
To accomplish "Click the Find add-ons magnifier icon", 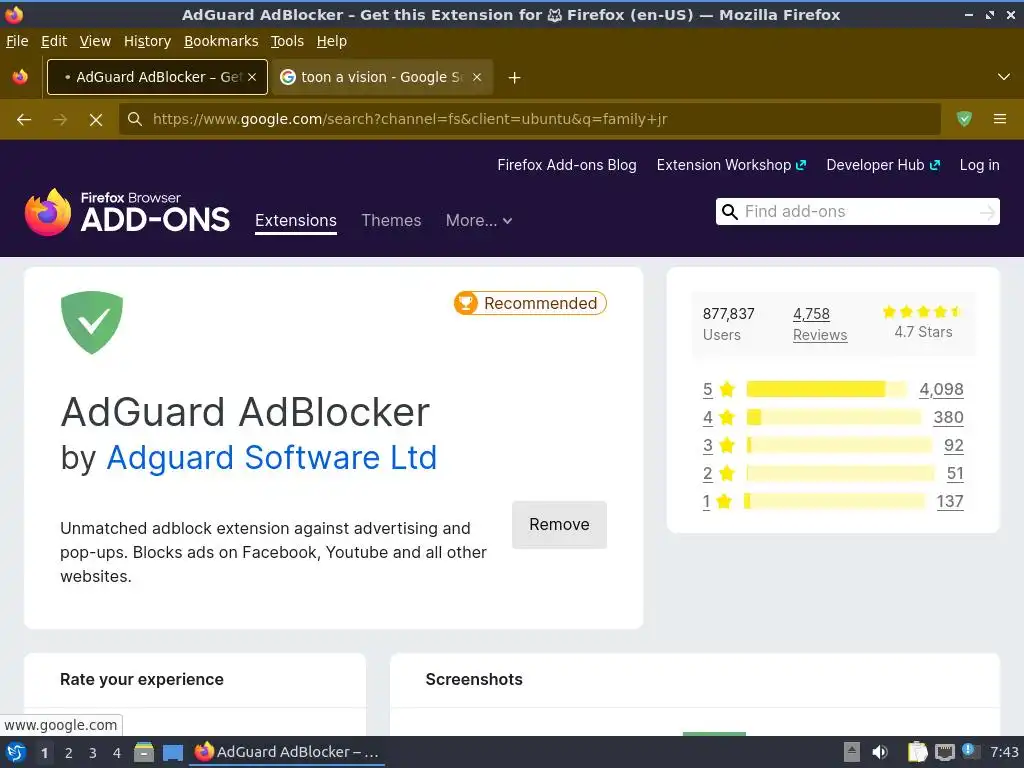I will click(730, 212).
